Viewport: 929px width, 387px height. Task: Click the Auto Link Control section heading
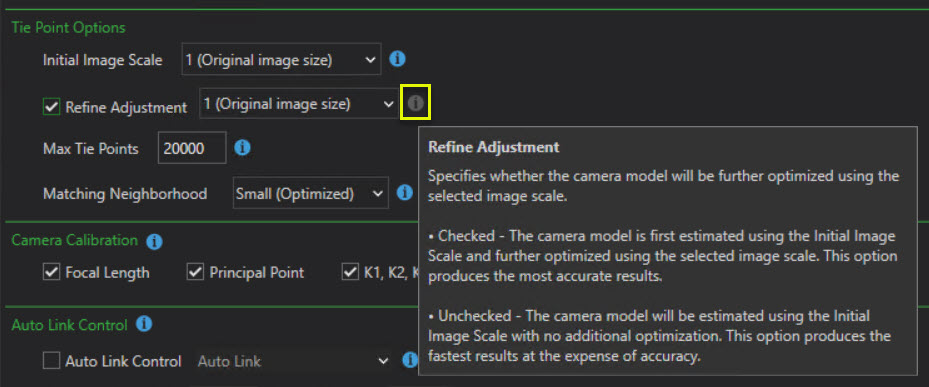click(x=69, y=325)
